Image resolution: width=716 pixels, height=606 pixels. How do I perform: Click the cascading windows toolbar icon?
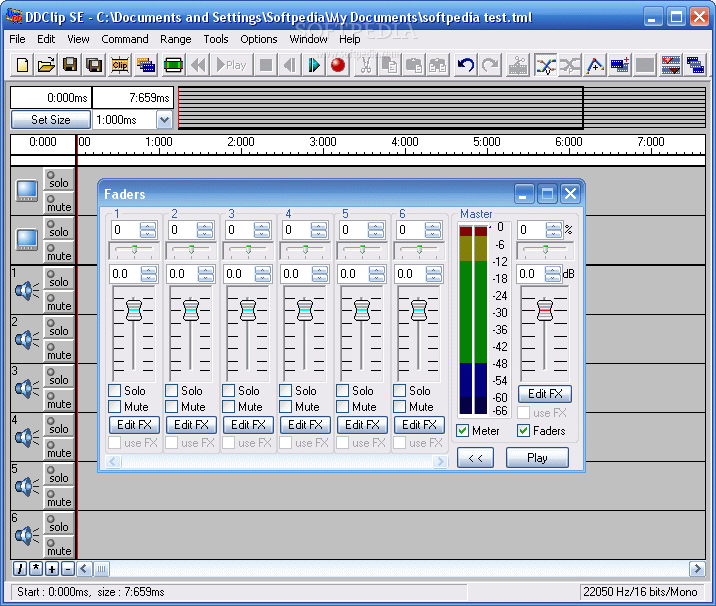(695, 65)
